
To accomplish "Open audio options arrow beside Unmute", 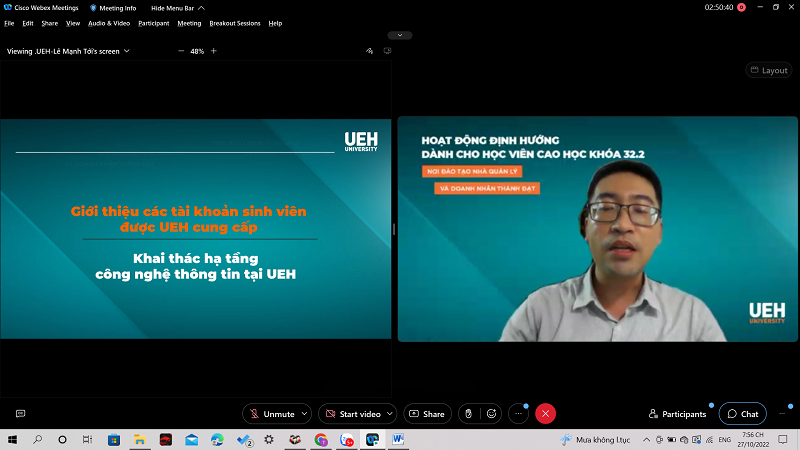I will point(305,414).
